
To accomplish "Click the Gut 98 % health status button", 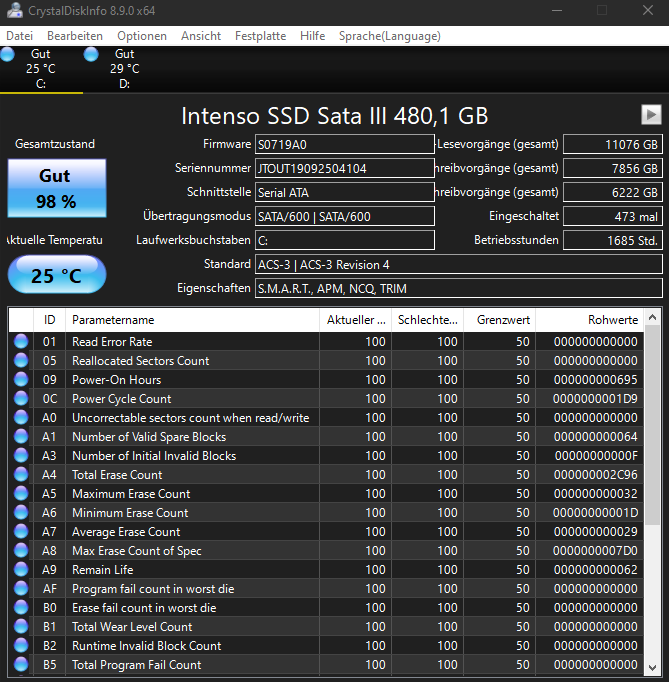I will click(57, 188).
